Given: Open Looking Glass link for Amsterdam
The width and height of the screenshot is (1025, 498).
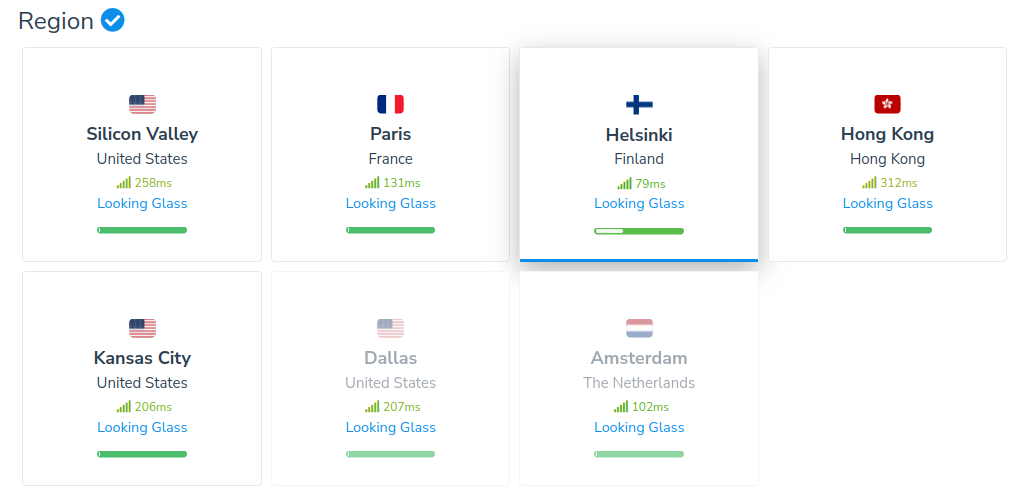Looking at the screenshot, I should pyautogui.click(x=639, y=427).
